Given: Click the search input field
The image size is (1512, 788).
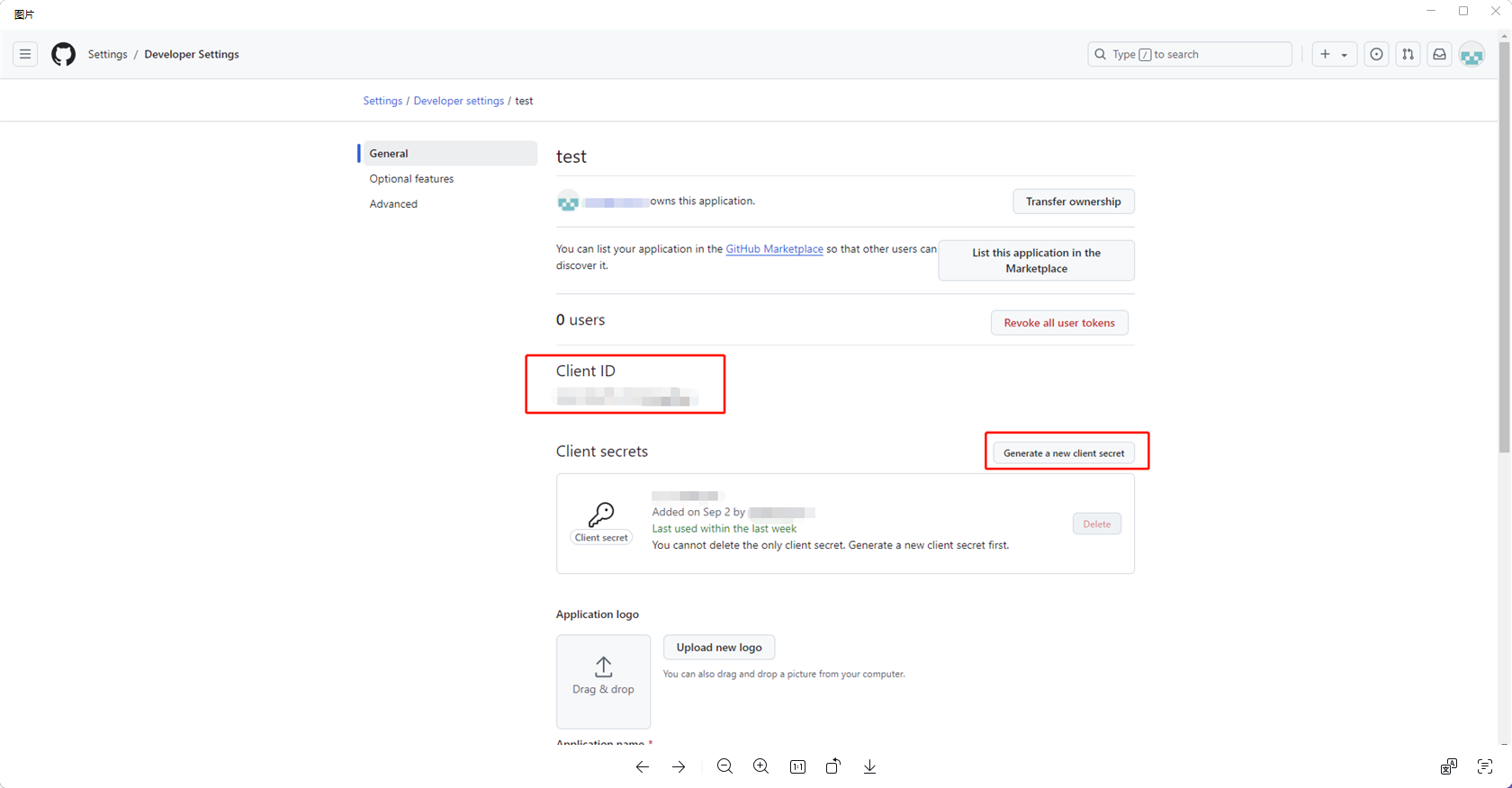Looking at the screenshot, I should click(x=1189, y=54).
